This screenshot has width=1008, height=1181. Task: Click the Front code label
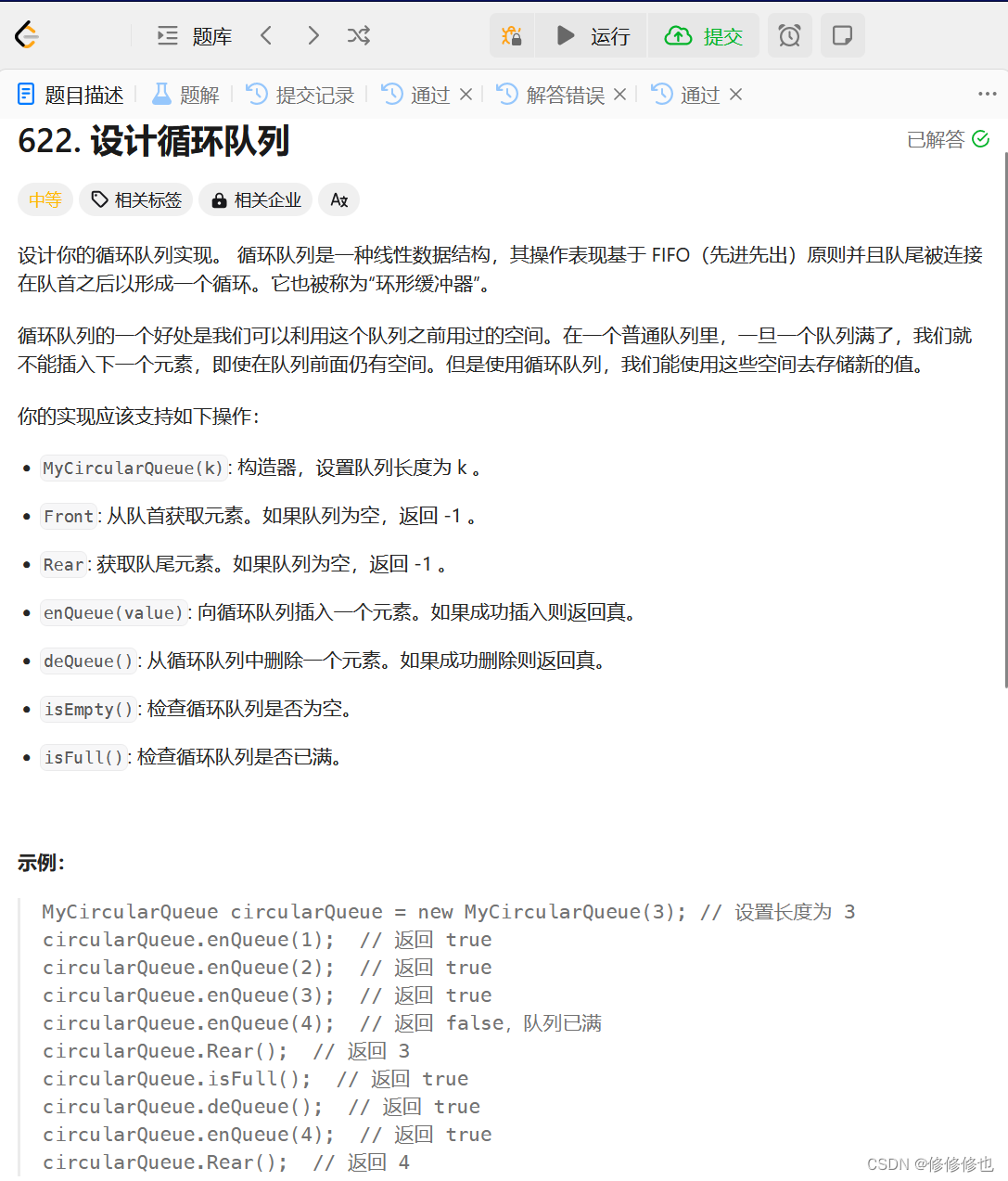69,516
